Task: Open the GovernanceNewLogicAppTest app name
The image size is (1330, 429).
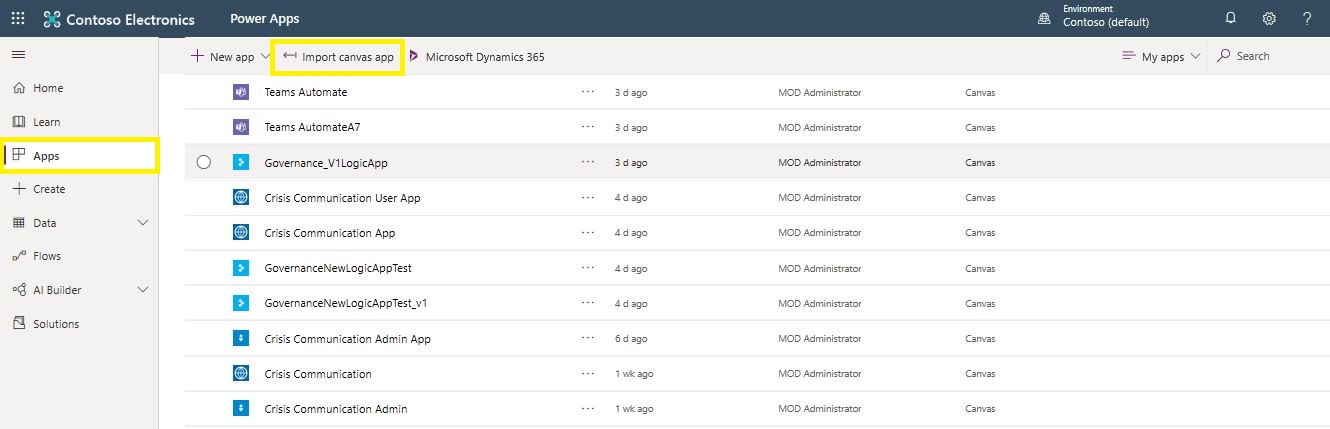Action: [338, 268]
